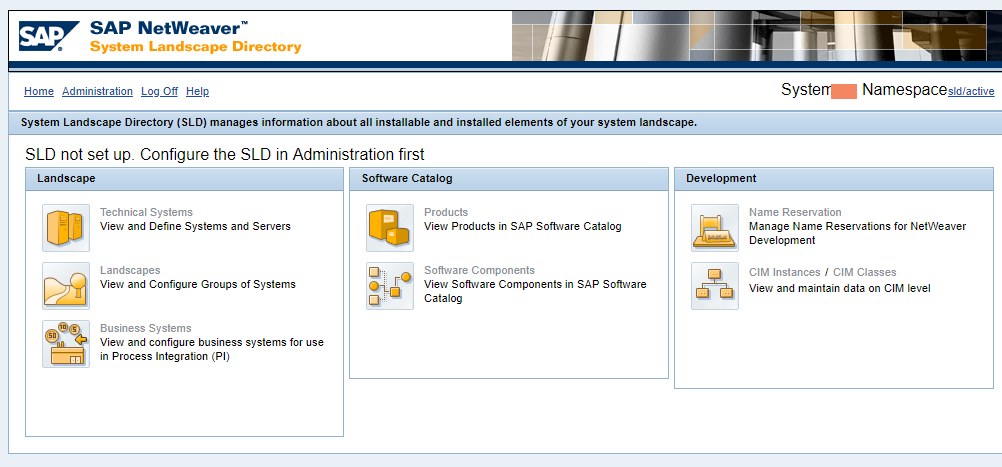The width and height of the screenshot is (1002, 467).
Task: Click the Software Components link text
Action: tap(479, 270)
